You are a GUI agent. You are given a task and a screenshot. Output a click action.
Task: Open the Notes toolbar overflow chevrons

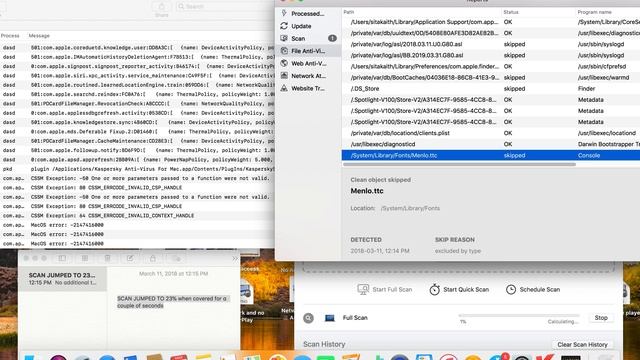click(x=235, y=258)
